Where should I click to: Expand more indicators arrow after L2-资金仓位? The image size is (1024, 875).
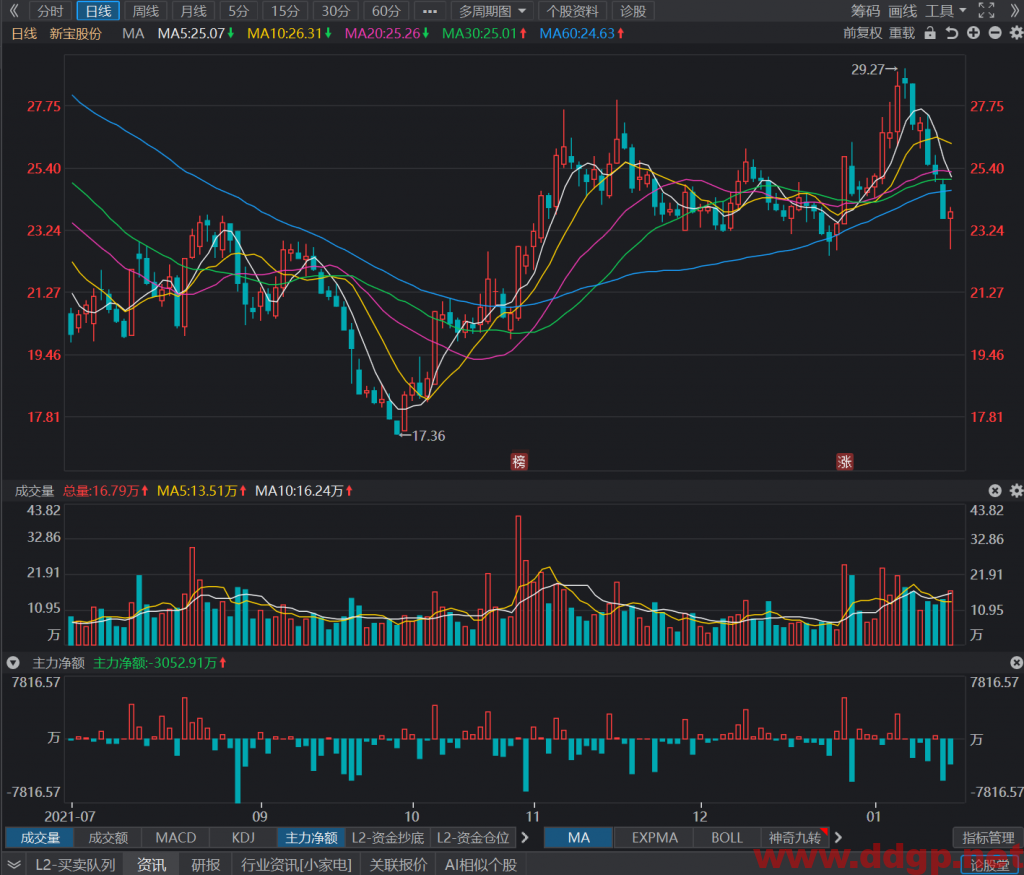coord(525,837)
